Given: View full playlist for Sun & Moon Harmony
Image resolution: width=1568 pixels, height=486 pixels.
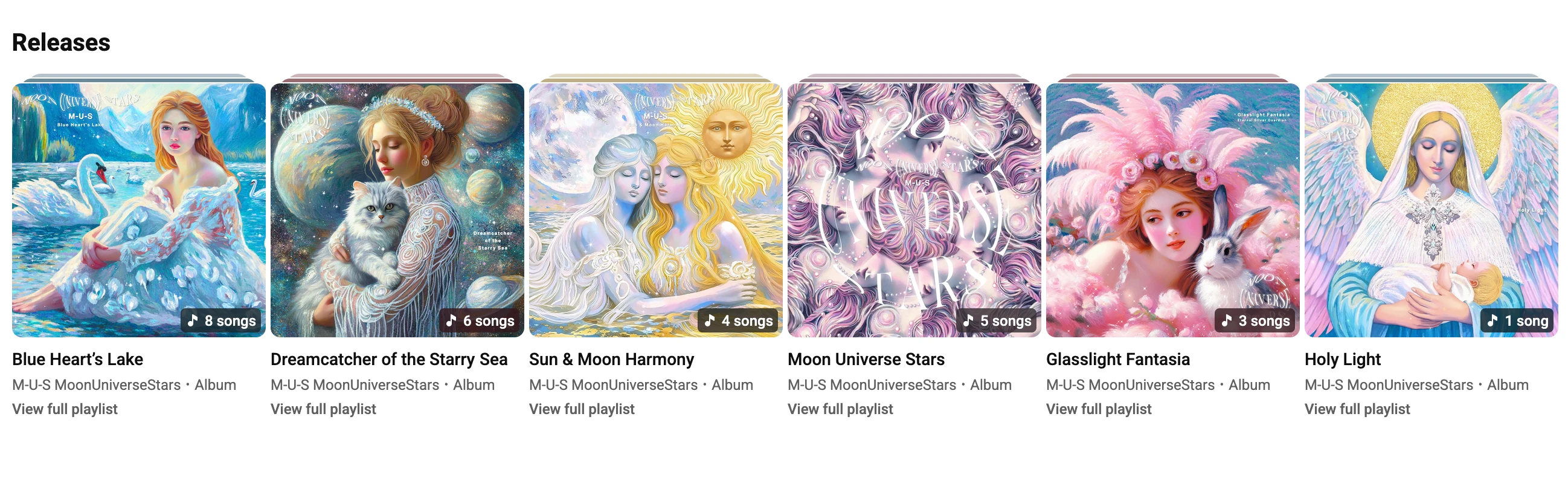Looking at the screenshot, I should (x=582, y=409).
